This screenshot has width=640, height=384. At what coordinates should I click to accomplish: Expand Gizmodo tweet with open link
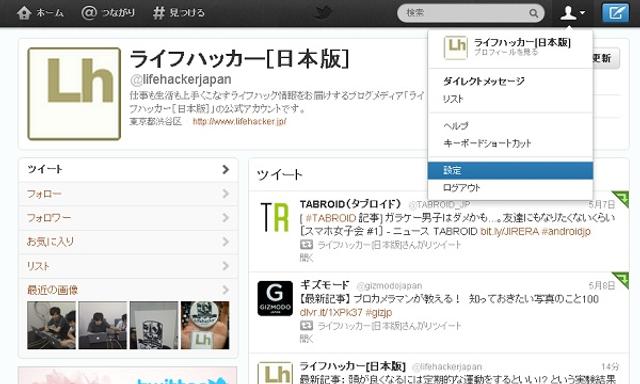pos(306,338)
